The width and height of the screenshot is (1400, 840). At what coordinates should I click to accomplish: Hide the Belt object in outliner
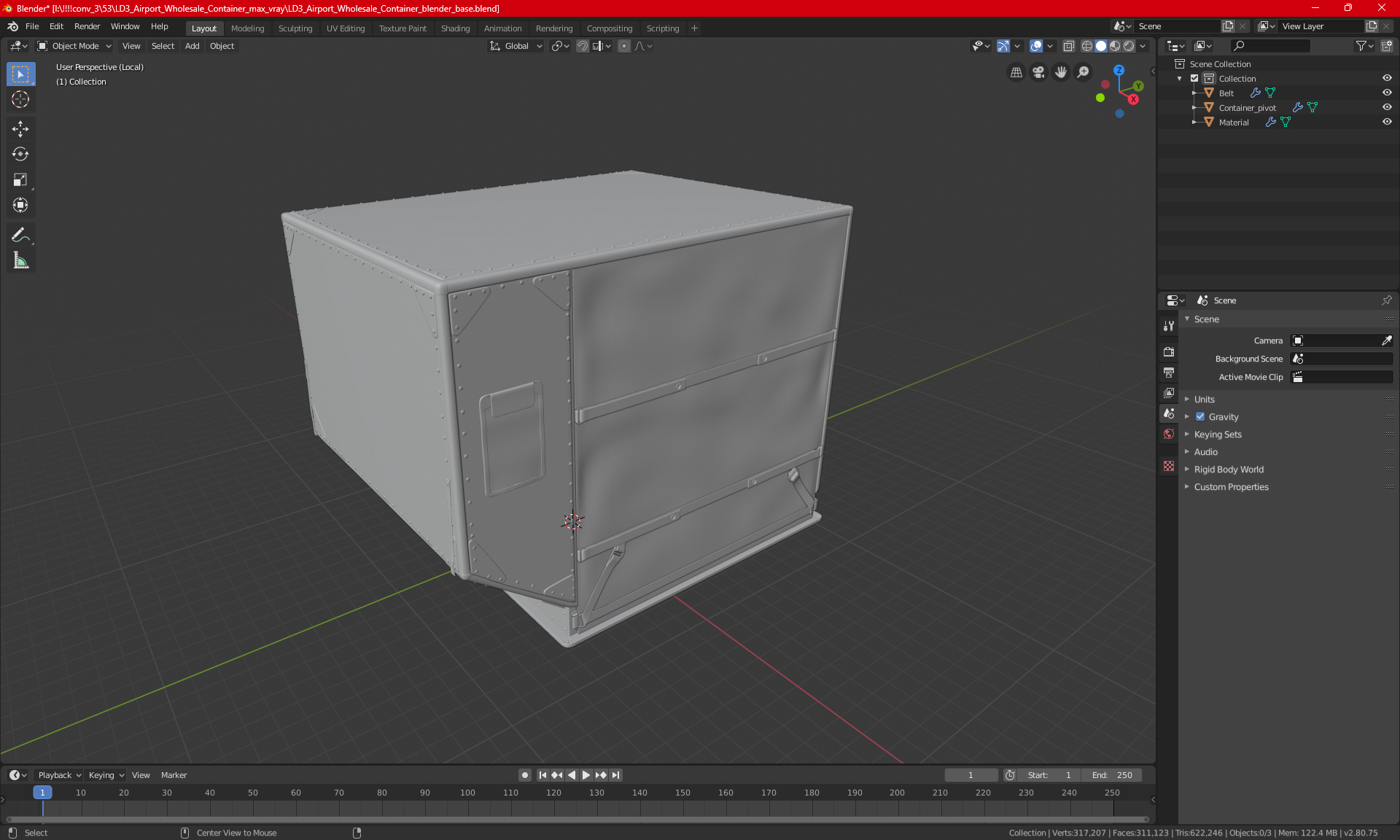pyautogui.click(x=1387, y=93)
